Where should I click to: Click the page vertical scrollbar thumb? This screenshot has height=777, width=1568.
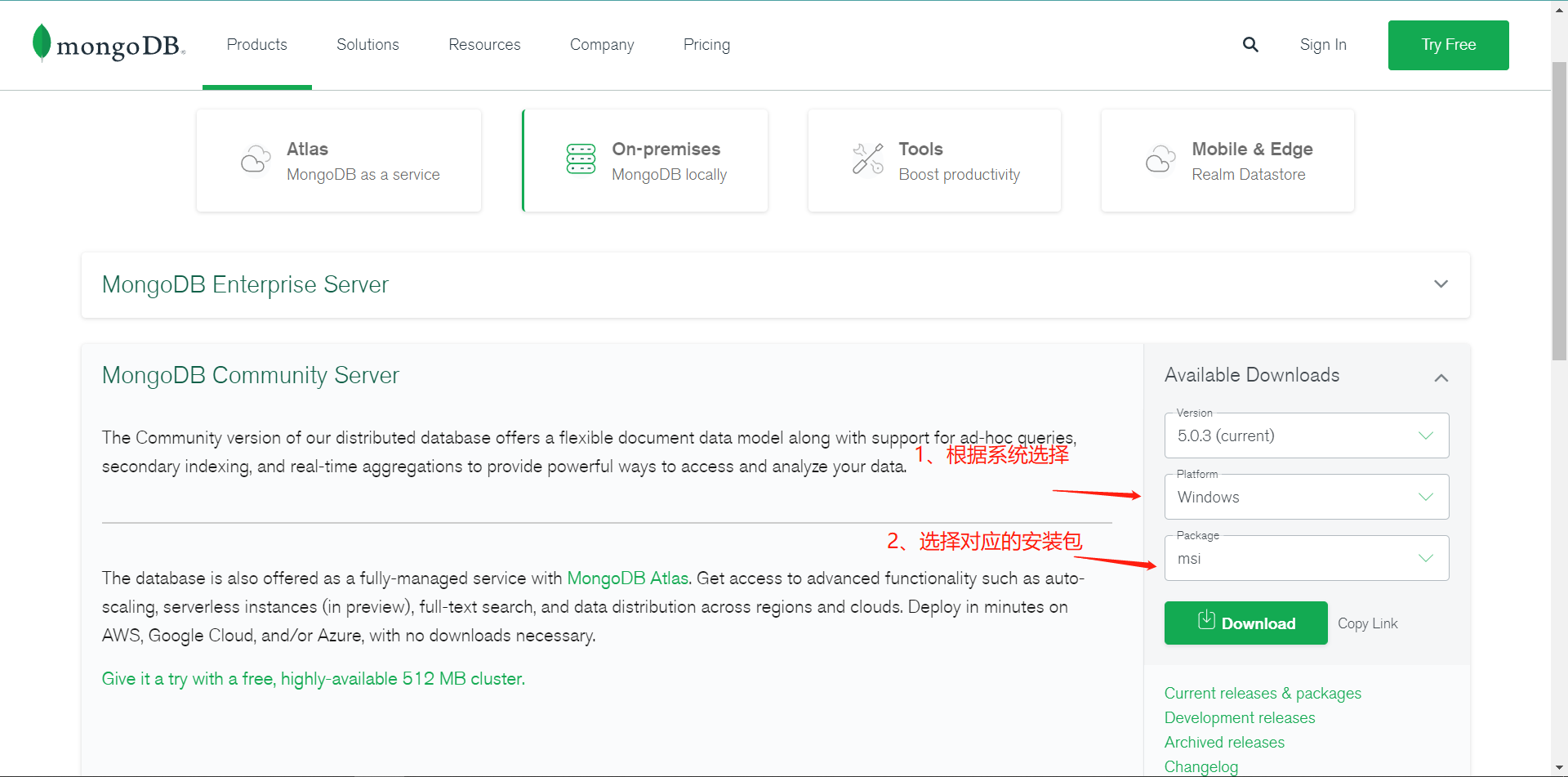[x=1559, y=211]
